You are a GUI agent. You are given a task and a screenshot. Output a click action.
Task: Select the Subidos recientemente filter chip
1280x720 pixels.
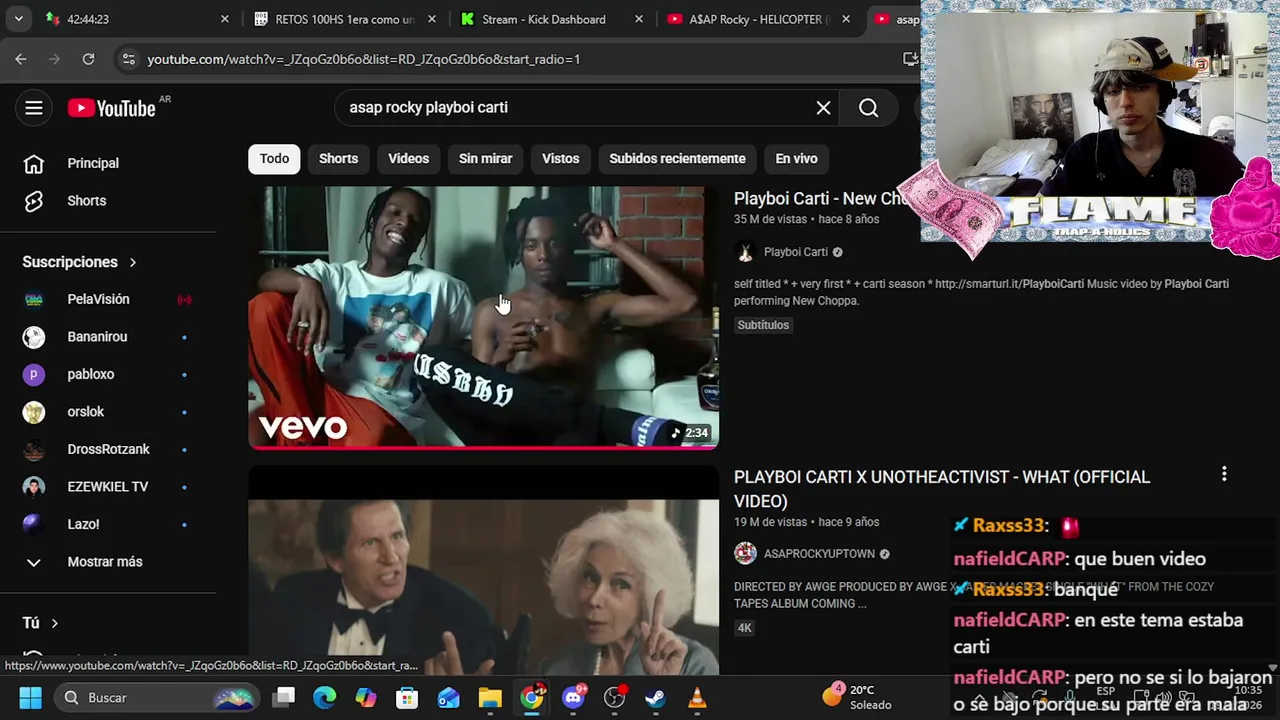pyautogui.click(x=677, y=159)
